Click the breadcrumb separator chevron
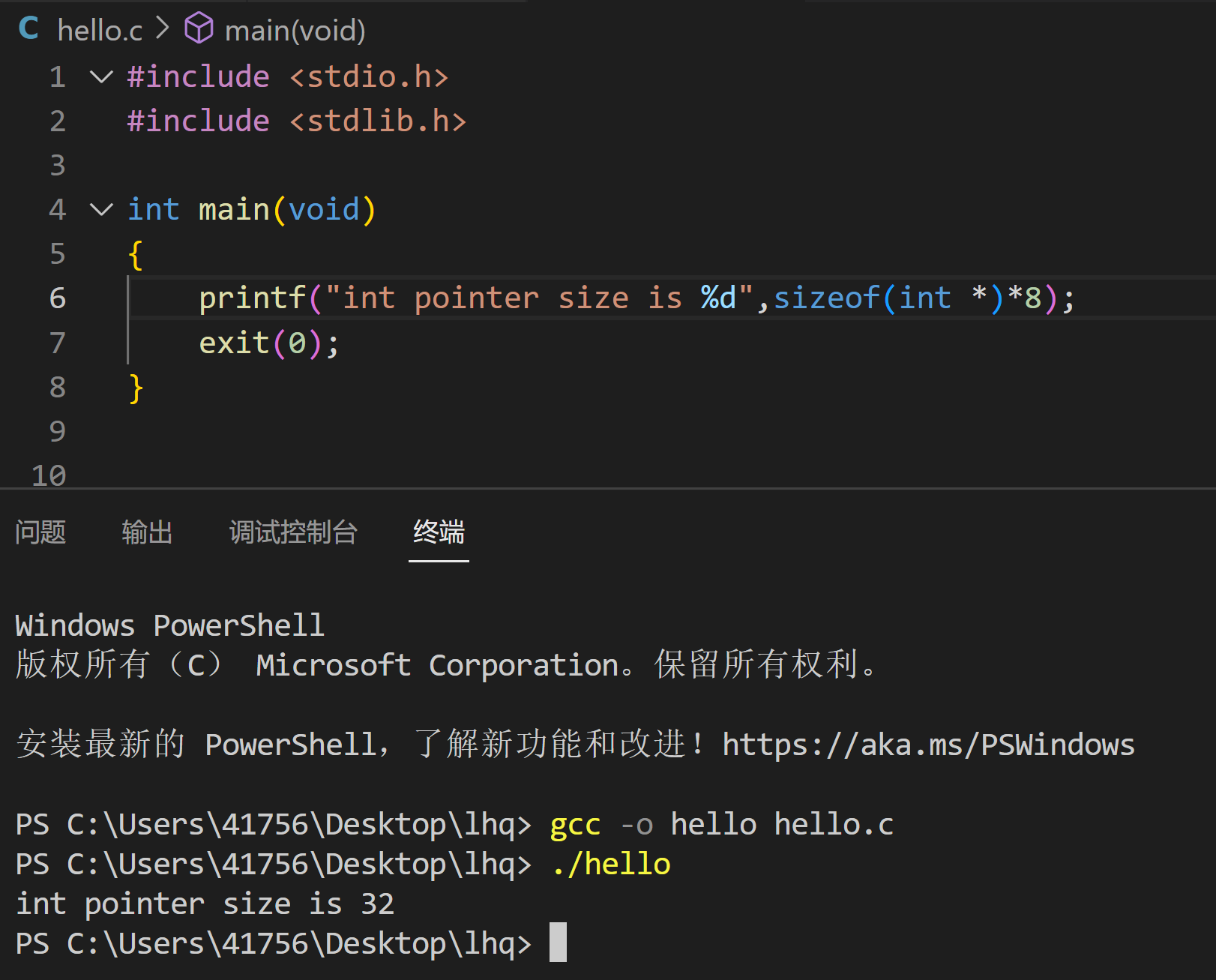The width and height of the screenshot is (1216, 980). tap(163, 29)
